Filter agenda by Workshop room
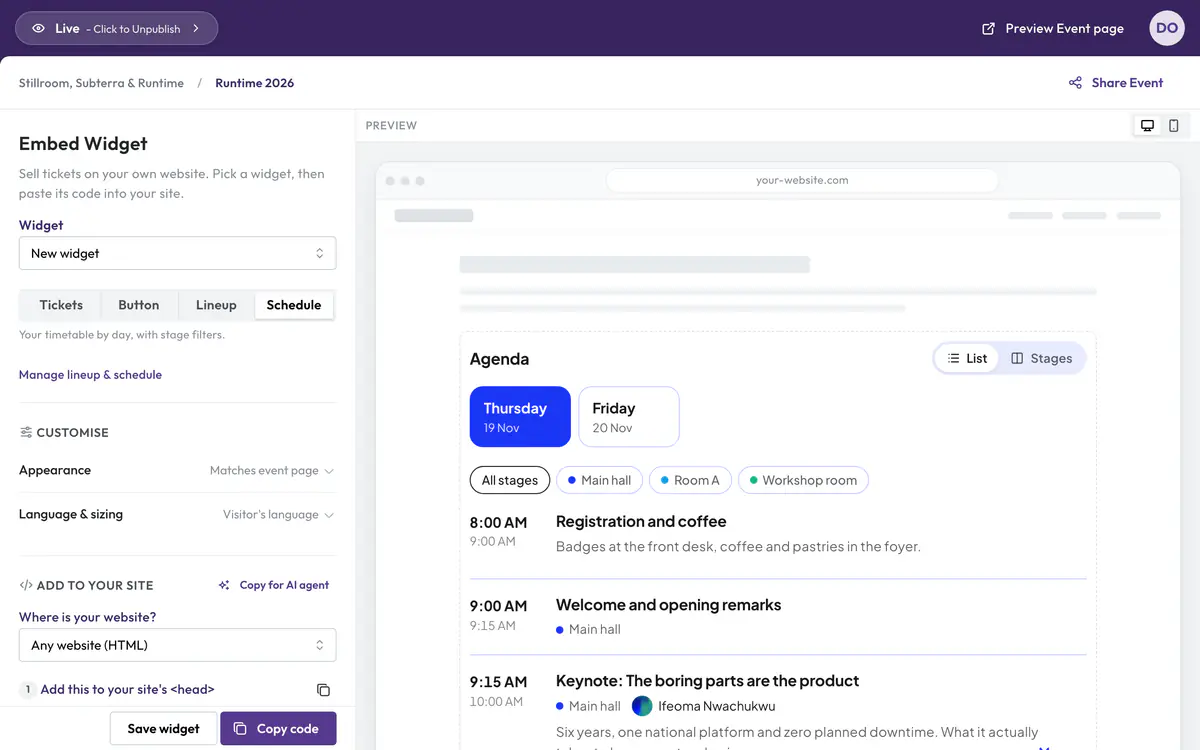 click(804, 480)
